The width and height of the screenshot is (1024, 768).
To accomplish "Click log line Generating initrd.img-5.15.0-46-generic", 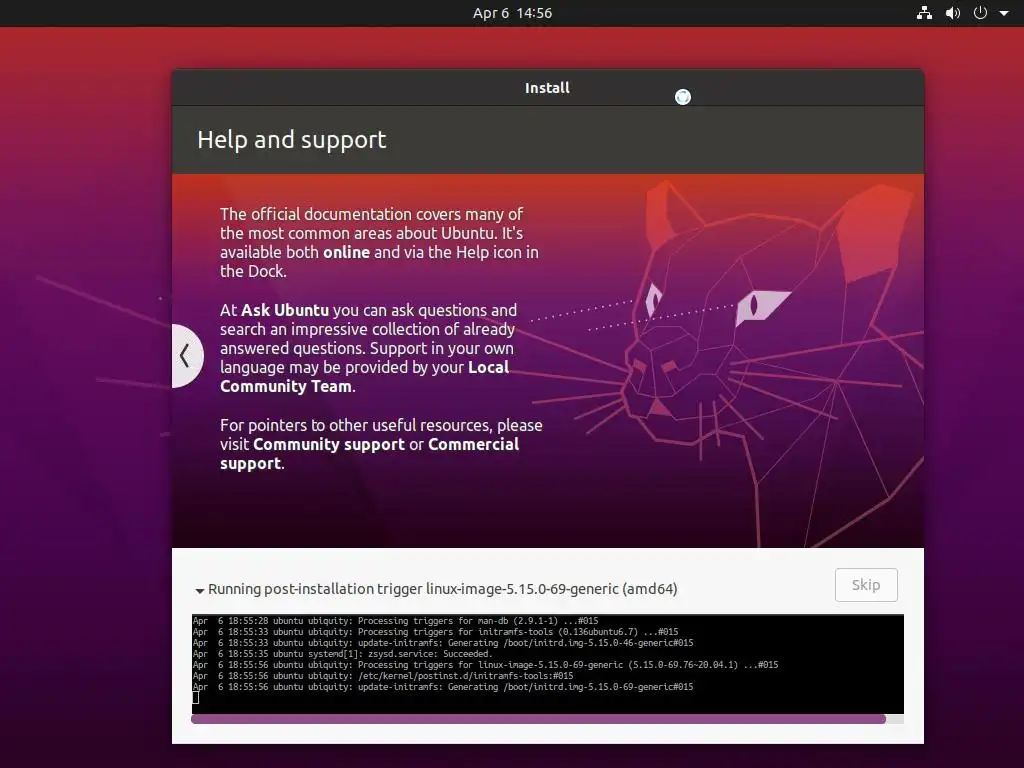I will click(x=443, y=643).
